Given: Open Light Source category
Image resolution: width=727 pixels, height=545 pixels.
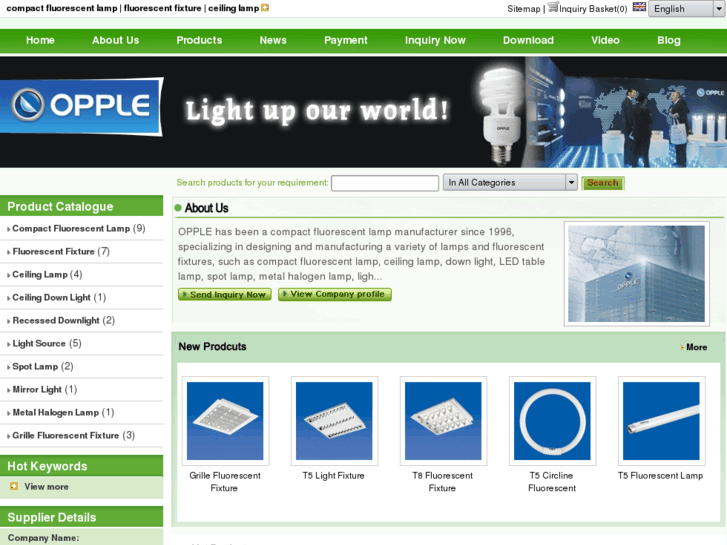Looking at the screenshot, I should click(x=39, y=344).
